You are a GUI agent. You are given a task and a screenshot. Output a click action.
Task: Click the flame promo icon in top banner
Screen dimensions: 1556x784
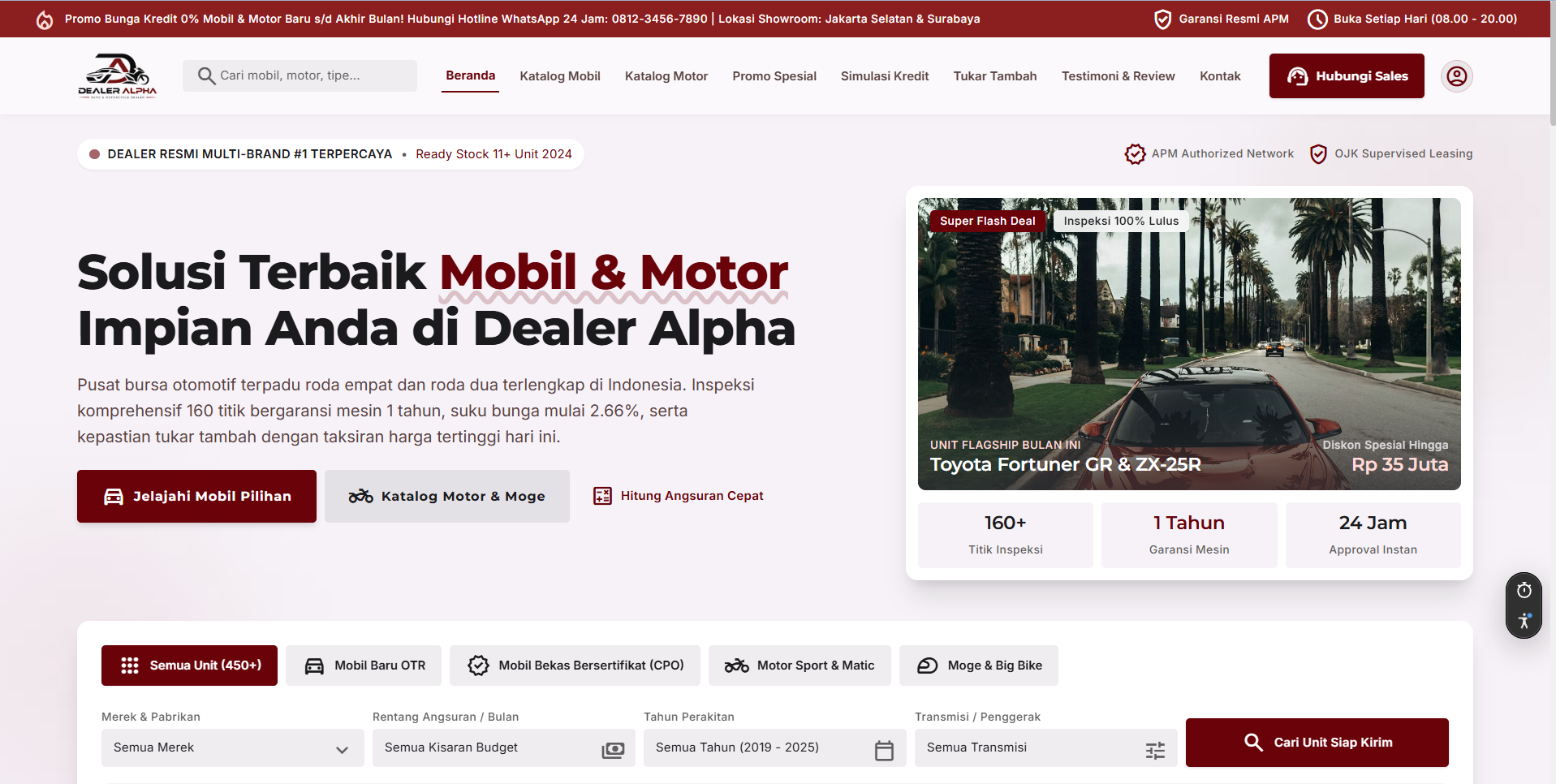coord(45,19)
